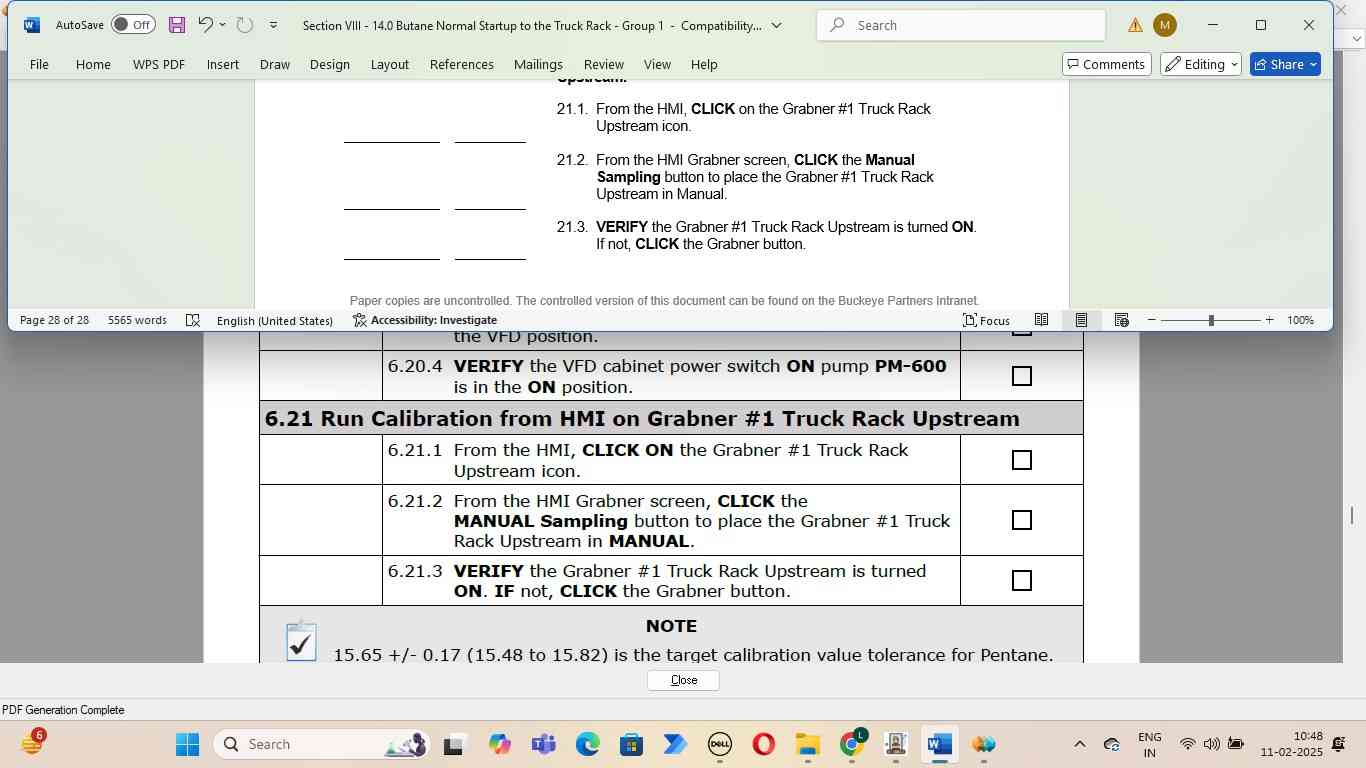
Task: Show hidden tray icons chevron
Action: pos(1079,744)
